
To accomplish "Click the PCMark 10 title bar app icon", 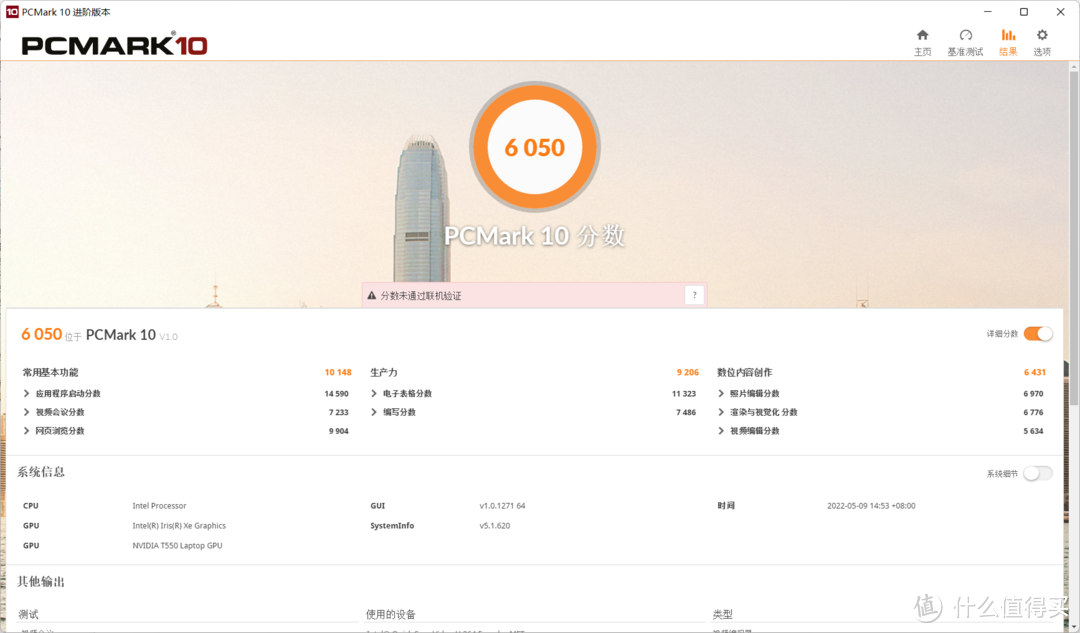I will point(12,12).
